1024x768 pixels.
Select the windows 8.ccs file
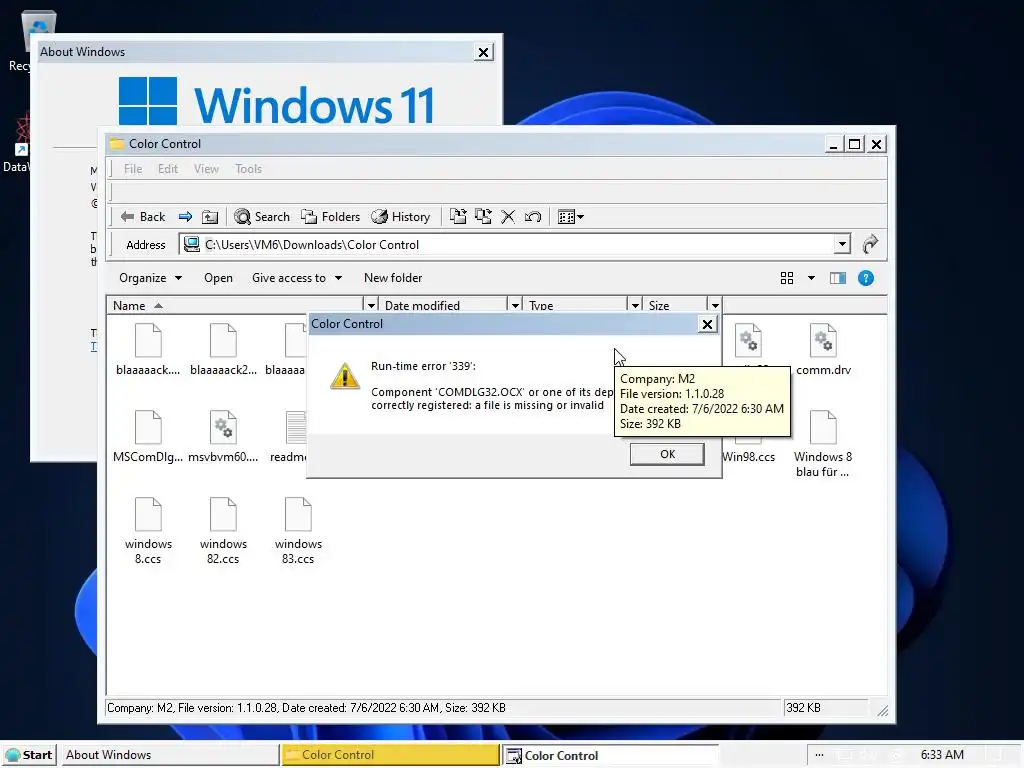(x=148, y=531)
